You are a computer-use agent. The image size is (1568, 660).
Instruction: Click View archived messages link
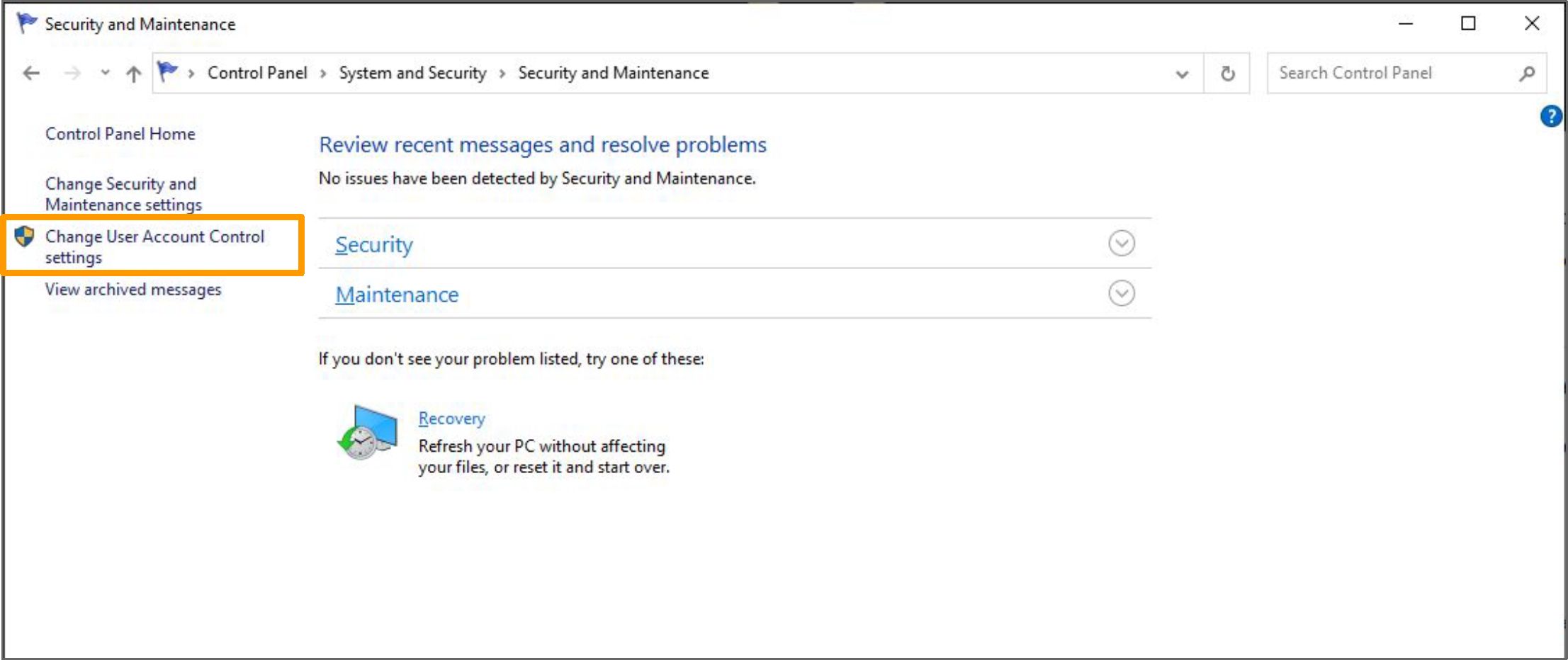tap(133, 290)
